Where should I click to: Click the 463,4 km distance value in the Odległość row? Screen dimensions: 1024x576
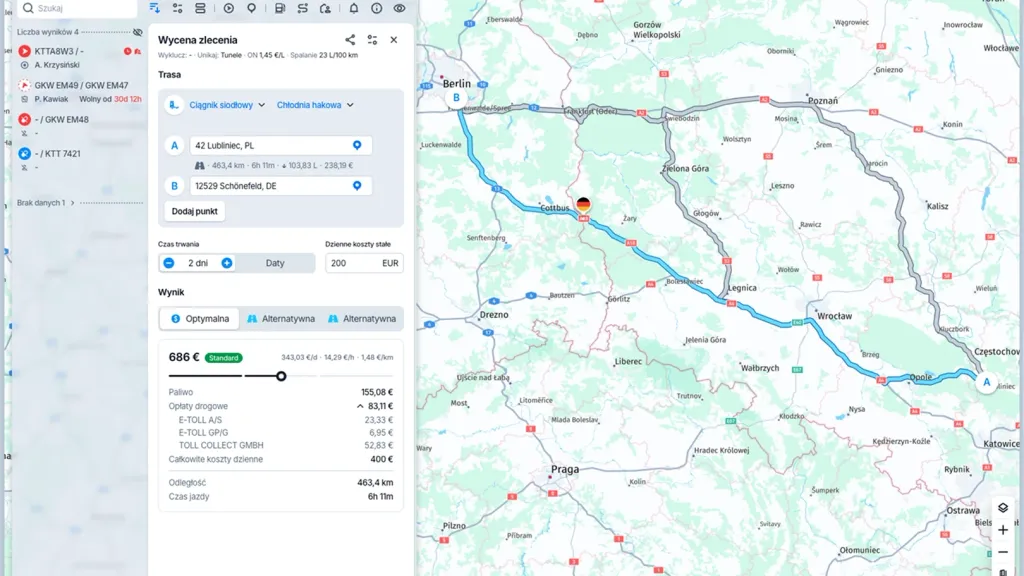tap(375, 483)
